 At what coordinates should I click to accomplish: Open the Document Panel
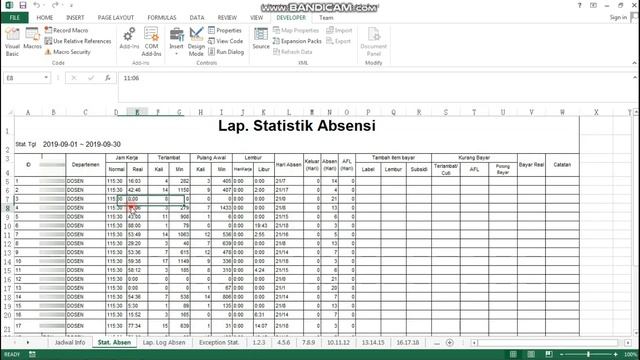tap(373, 42)
